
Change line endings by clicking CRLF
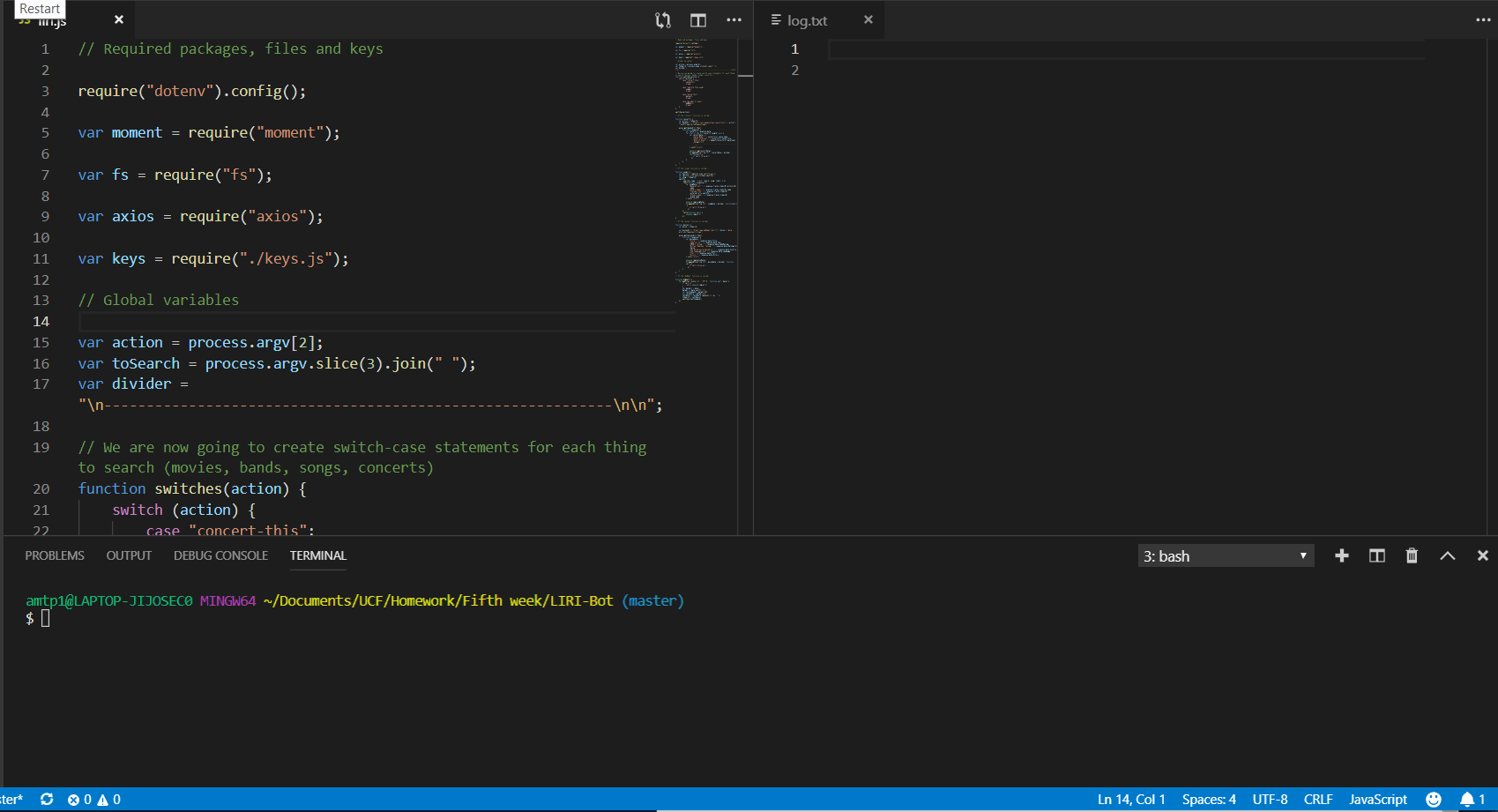(1317, 799)
